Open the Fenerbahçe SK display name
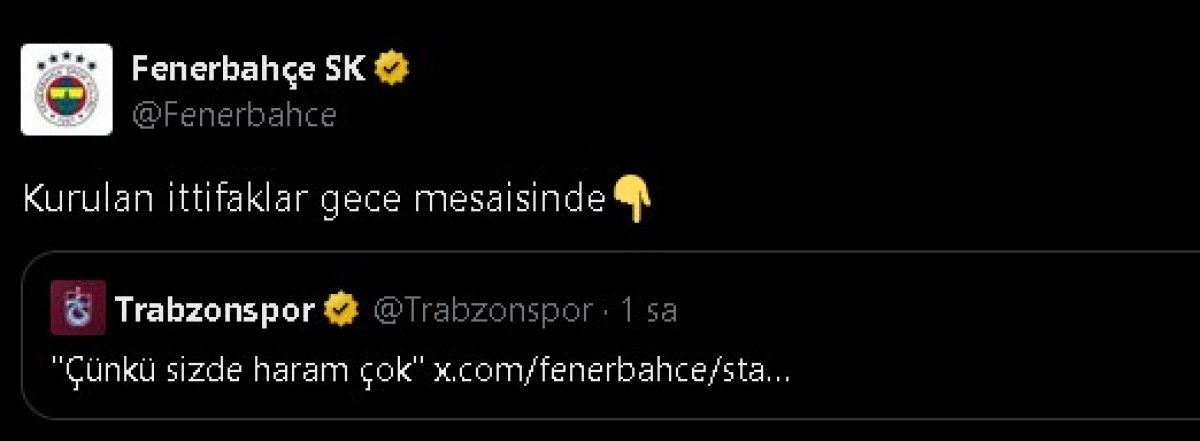1200x441 pixels. pyautogui.click(x=249, y=69)
